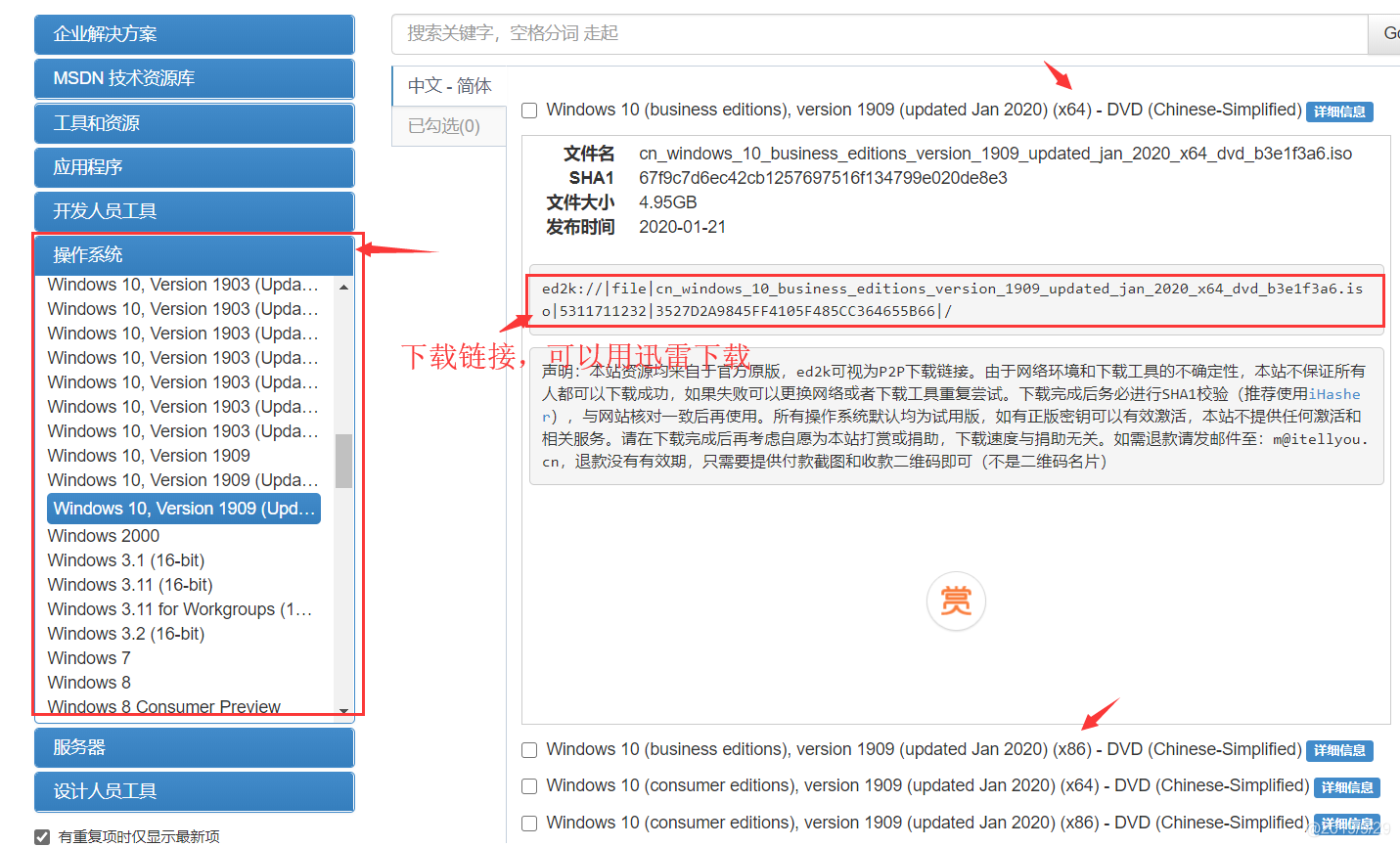Select Windows 3.11 for Workgroups item
This screenshot has height=847, width=1400.
coord(180,609)
